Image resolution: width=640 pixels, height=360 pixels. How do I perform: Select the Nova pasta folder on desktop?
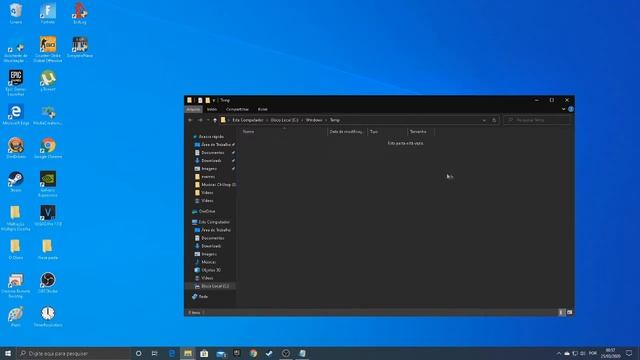point(48,249)
